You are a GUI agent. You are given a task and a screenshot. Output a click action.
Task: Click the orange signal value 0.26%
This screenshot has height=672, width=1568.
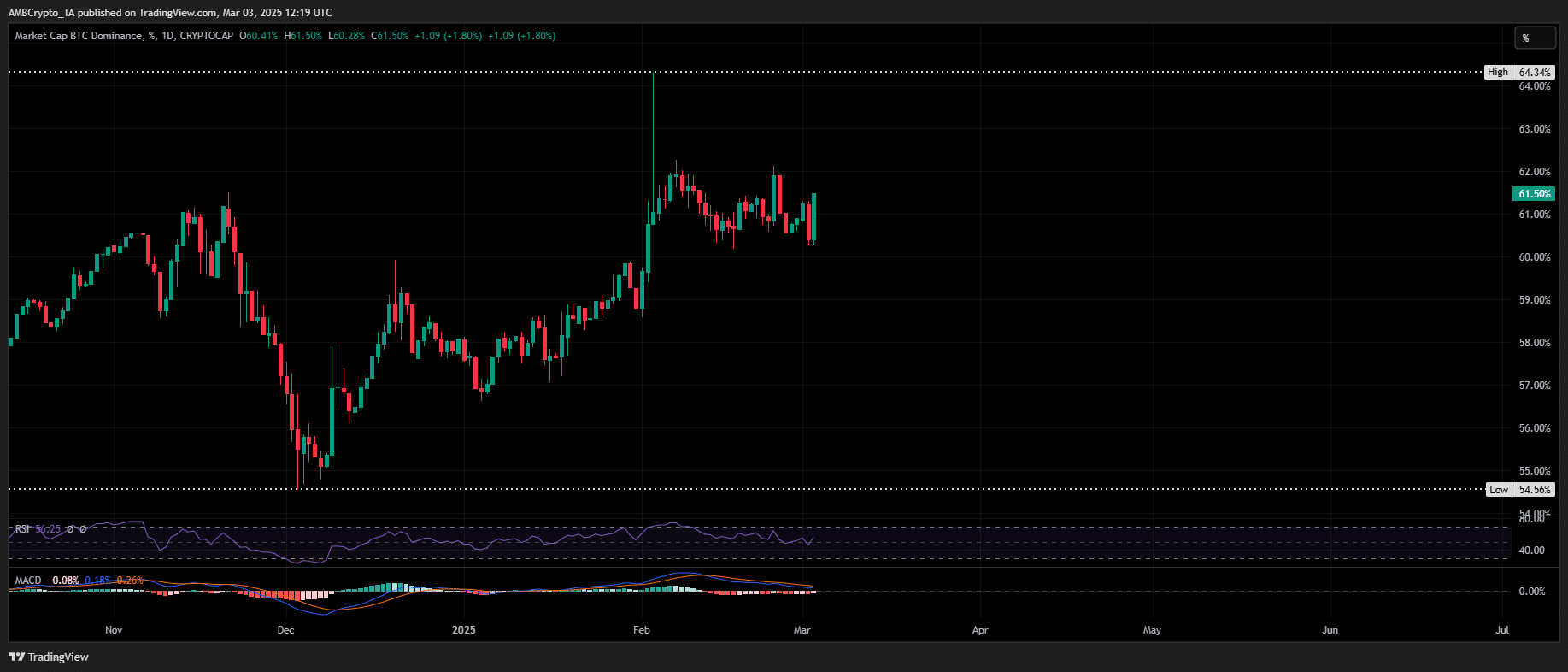(130, 581)
